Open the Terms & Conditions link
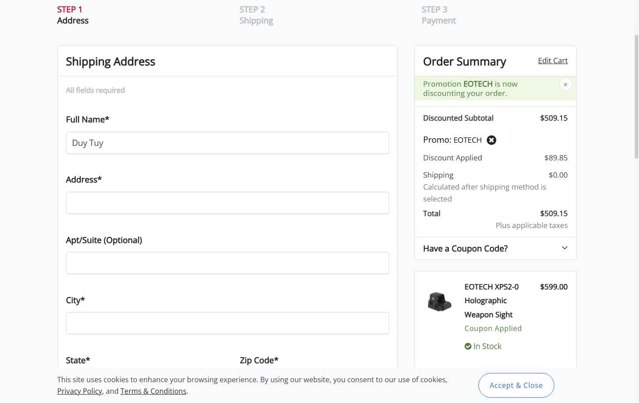Screen dimensions: 639x403 (153, 391)
